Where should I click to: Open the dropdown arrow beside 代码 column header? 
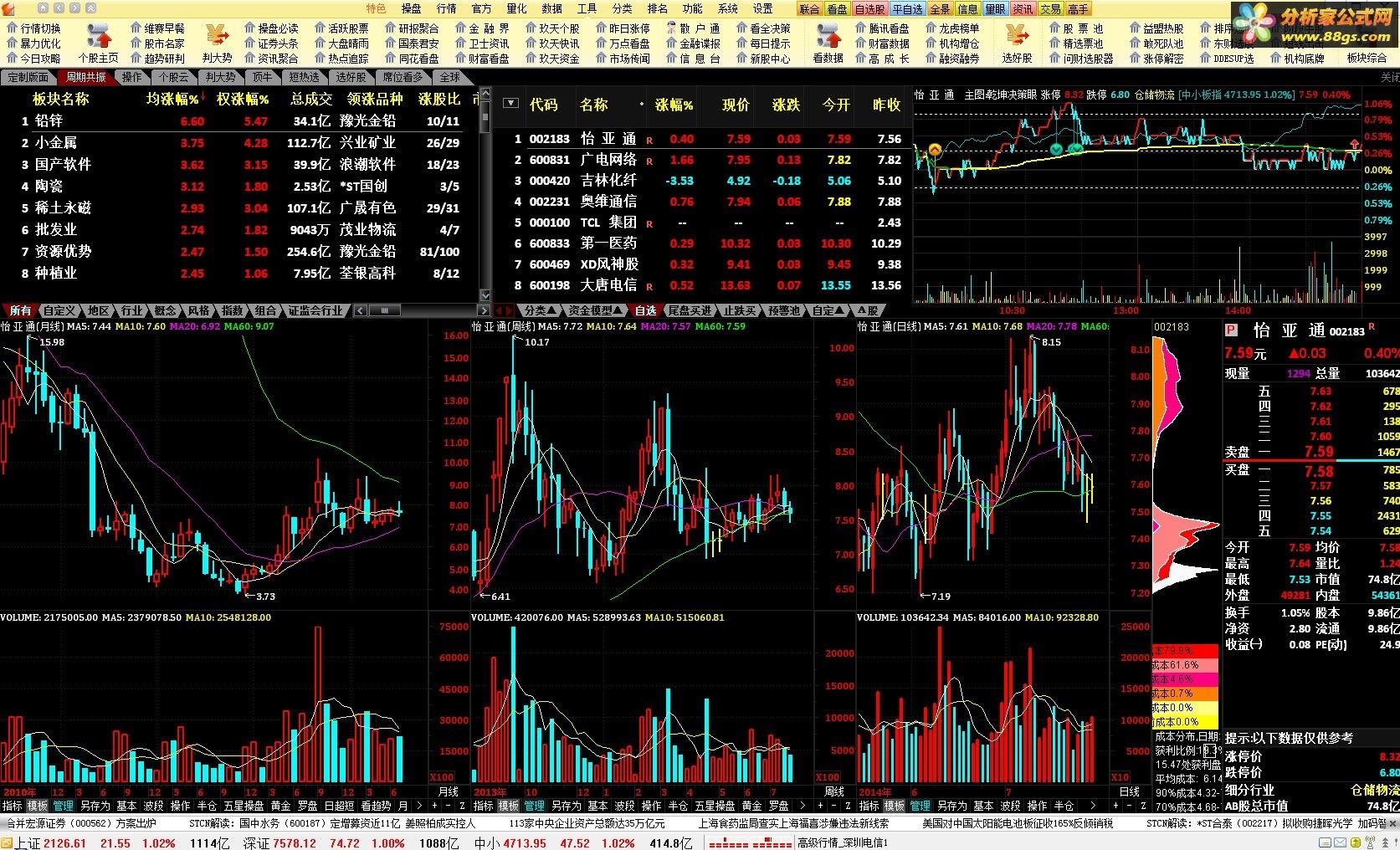[x=510, y=104]
